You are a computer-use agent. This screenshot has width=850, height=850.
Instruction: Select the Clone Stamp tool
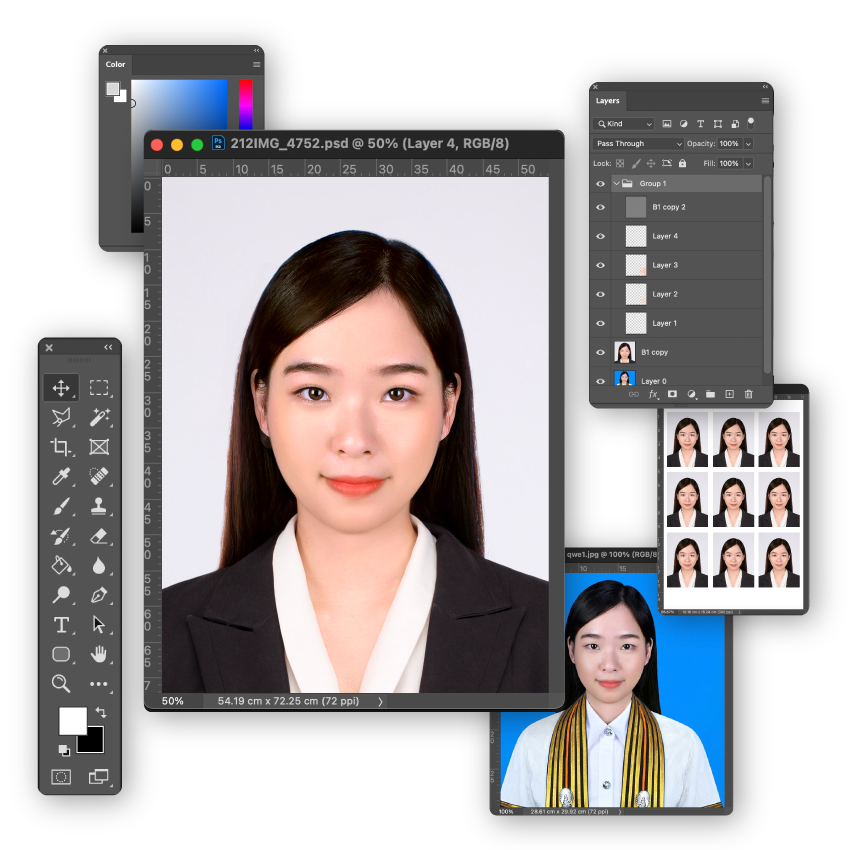coord(99,506)
